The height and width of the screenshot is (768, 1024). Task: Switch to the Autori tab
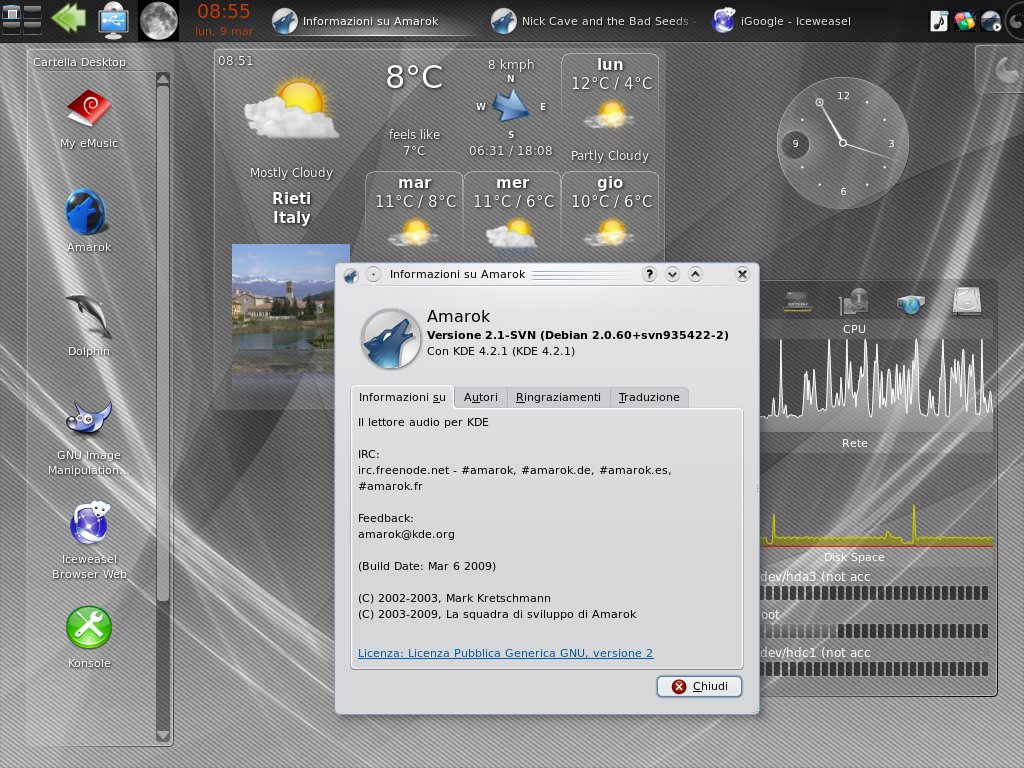click(481, 397)
